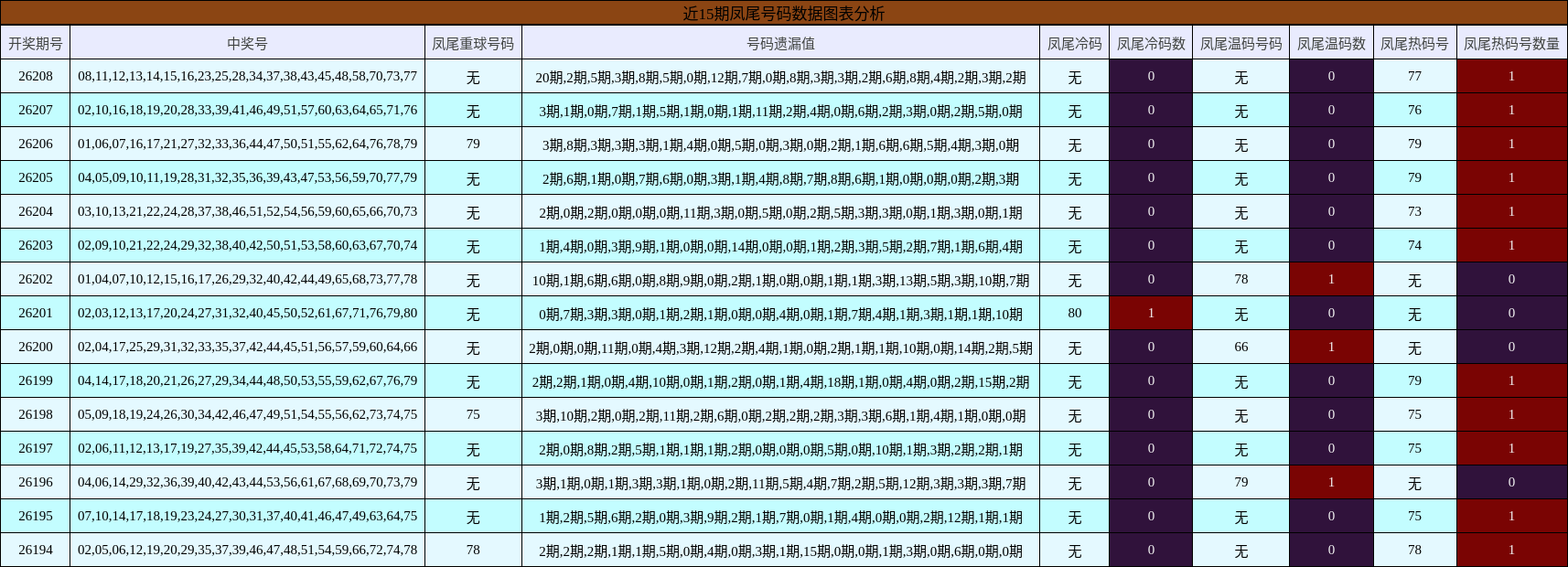The image size is (1568, 567).
Task: Select period number 26200
Action: [36, 348]
